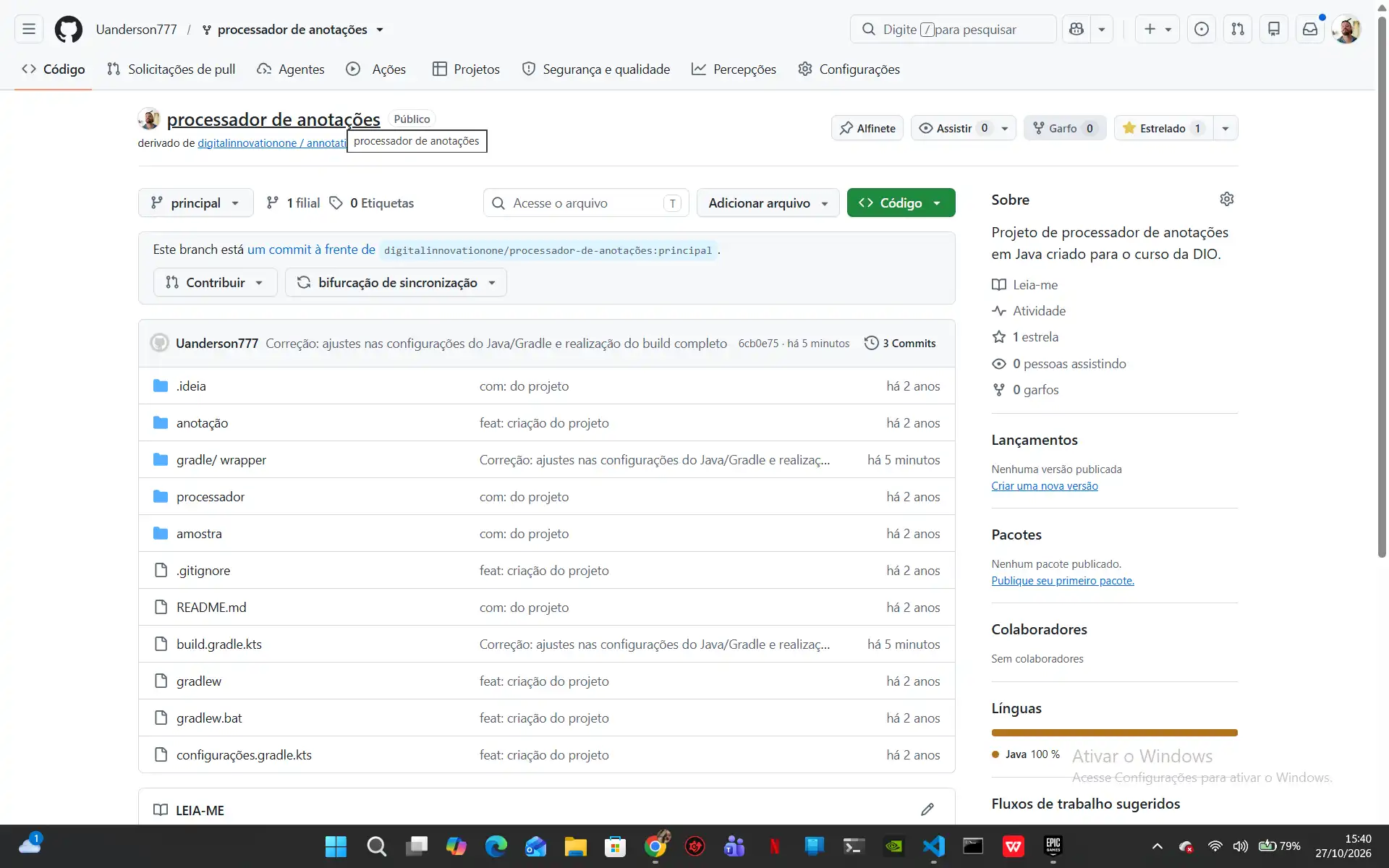
Task: Open the user profile avatar menu
Action: 1346,30
